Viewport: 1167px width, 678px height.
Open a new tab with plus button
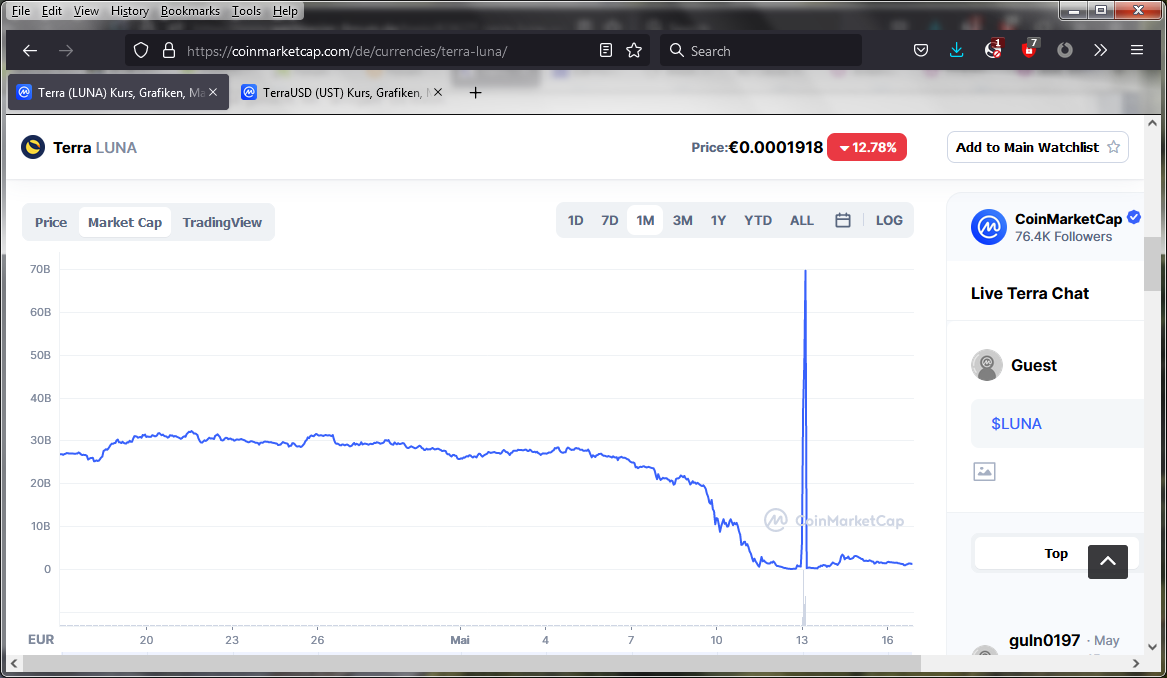(476, 92)
